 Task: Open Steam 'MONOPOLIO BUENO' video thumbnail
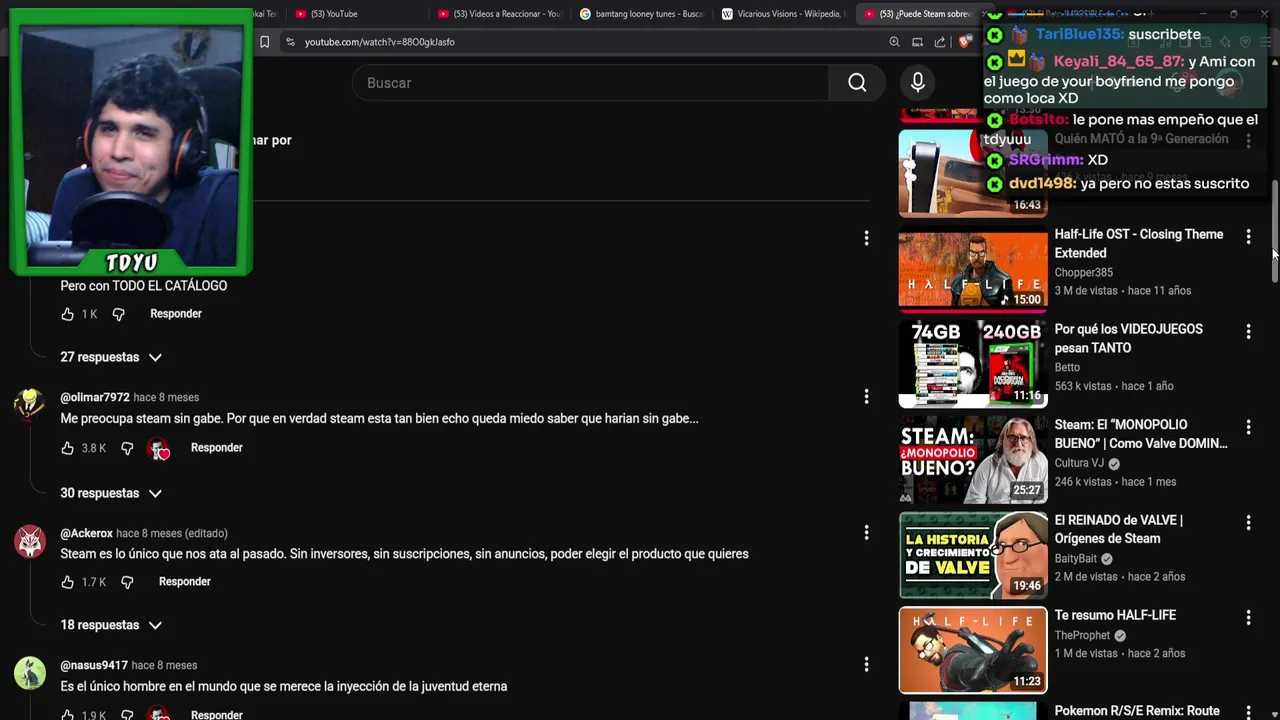[x=973, y=459]
